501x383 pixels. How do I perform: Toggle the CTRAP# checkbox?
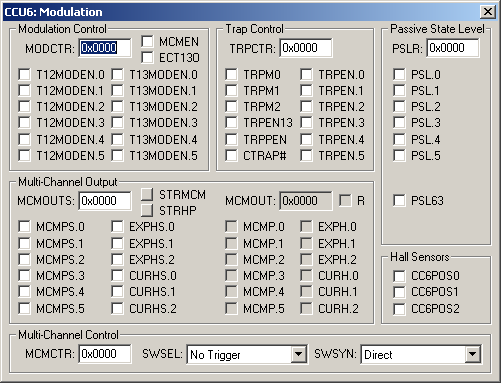click(x=231, y=155)
